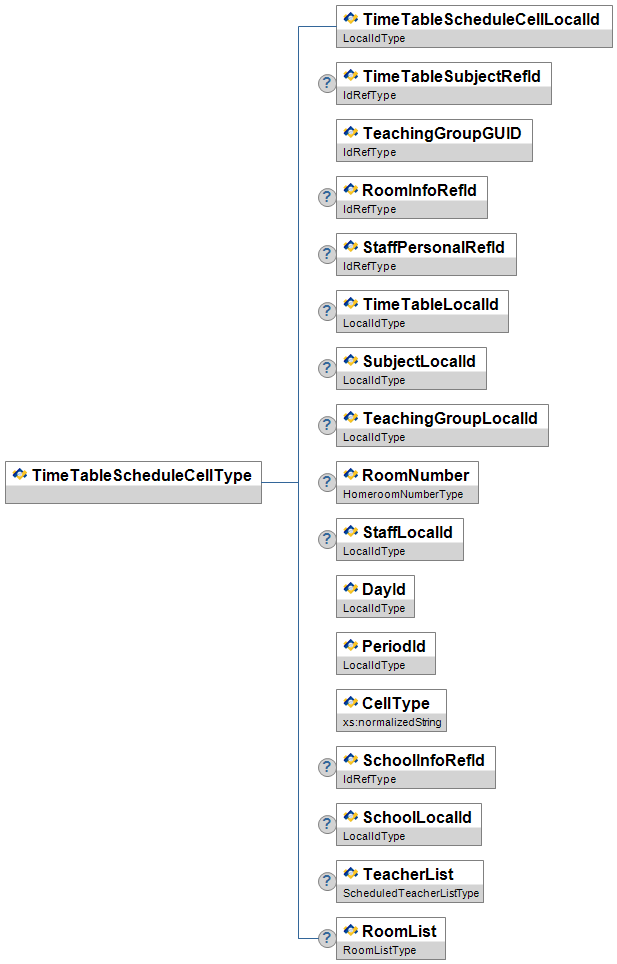Click the question mark next to StaffLocalId
Viewport: 617px width, 964px height.
(x=326, y=540)
